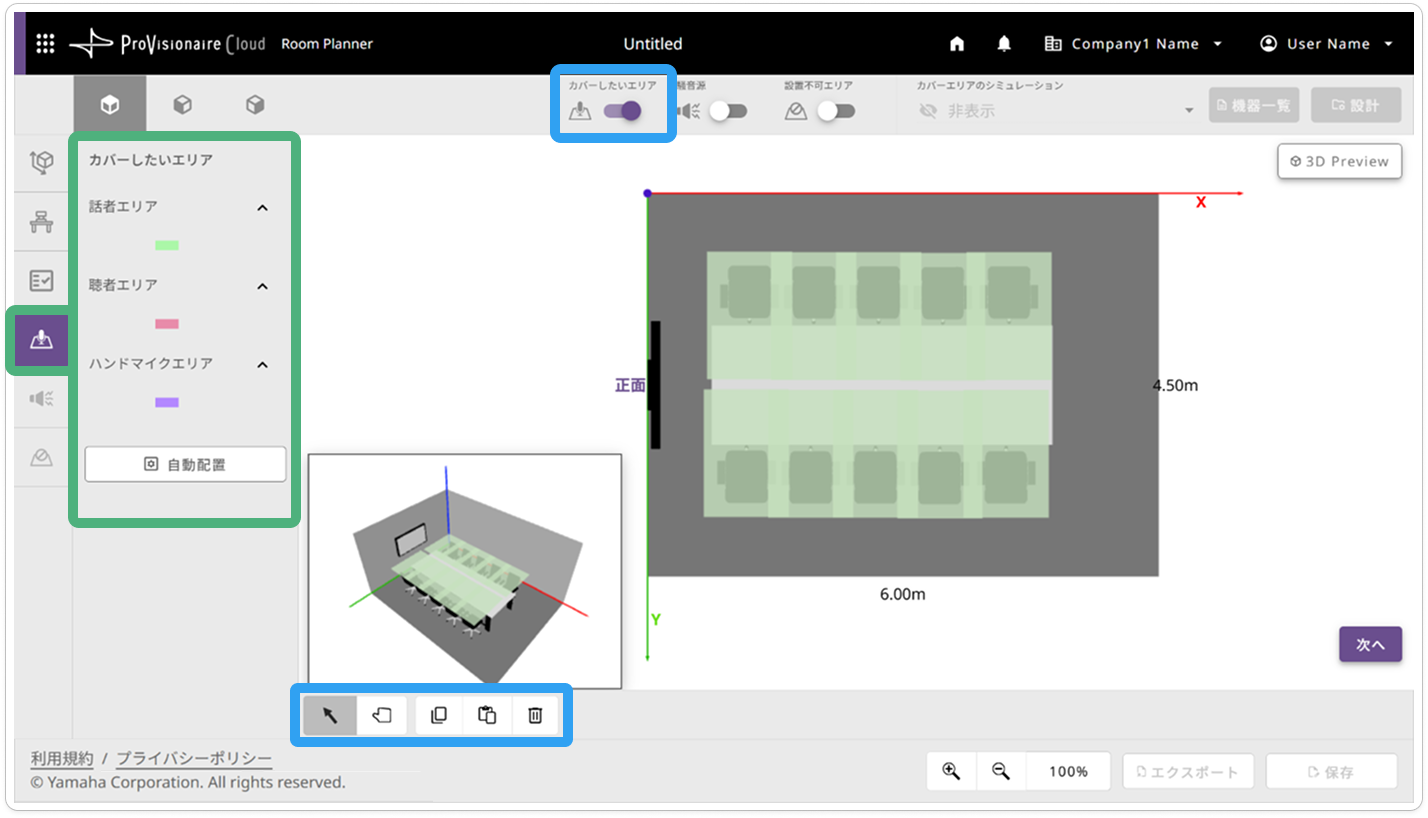Click the trash delete icon
The width and height of the screenshot is (1428, 818).
coord(535,715)
